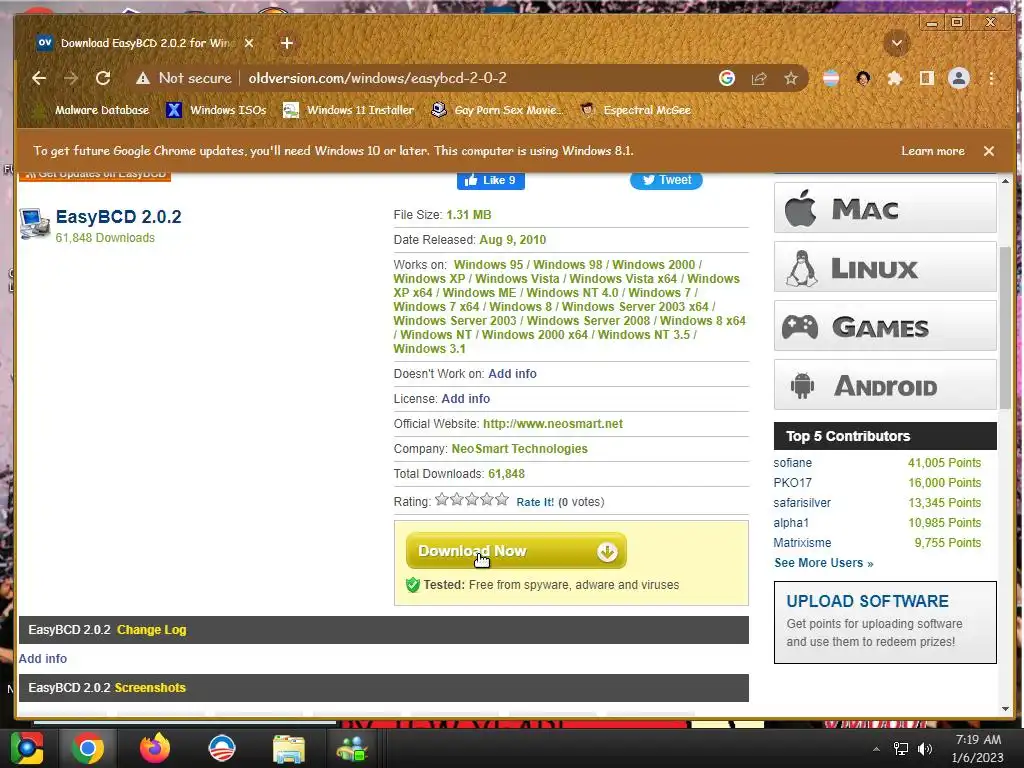Open Chrome three-dot menu
The width and height of the screenshot is (1024, 768).
[991, 78]
